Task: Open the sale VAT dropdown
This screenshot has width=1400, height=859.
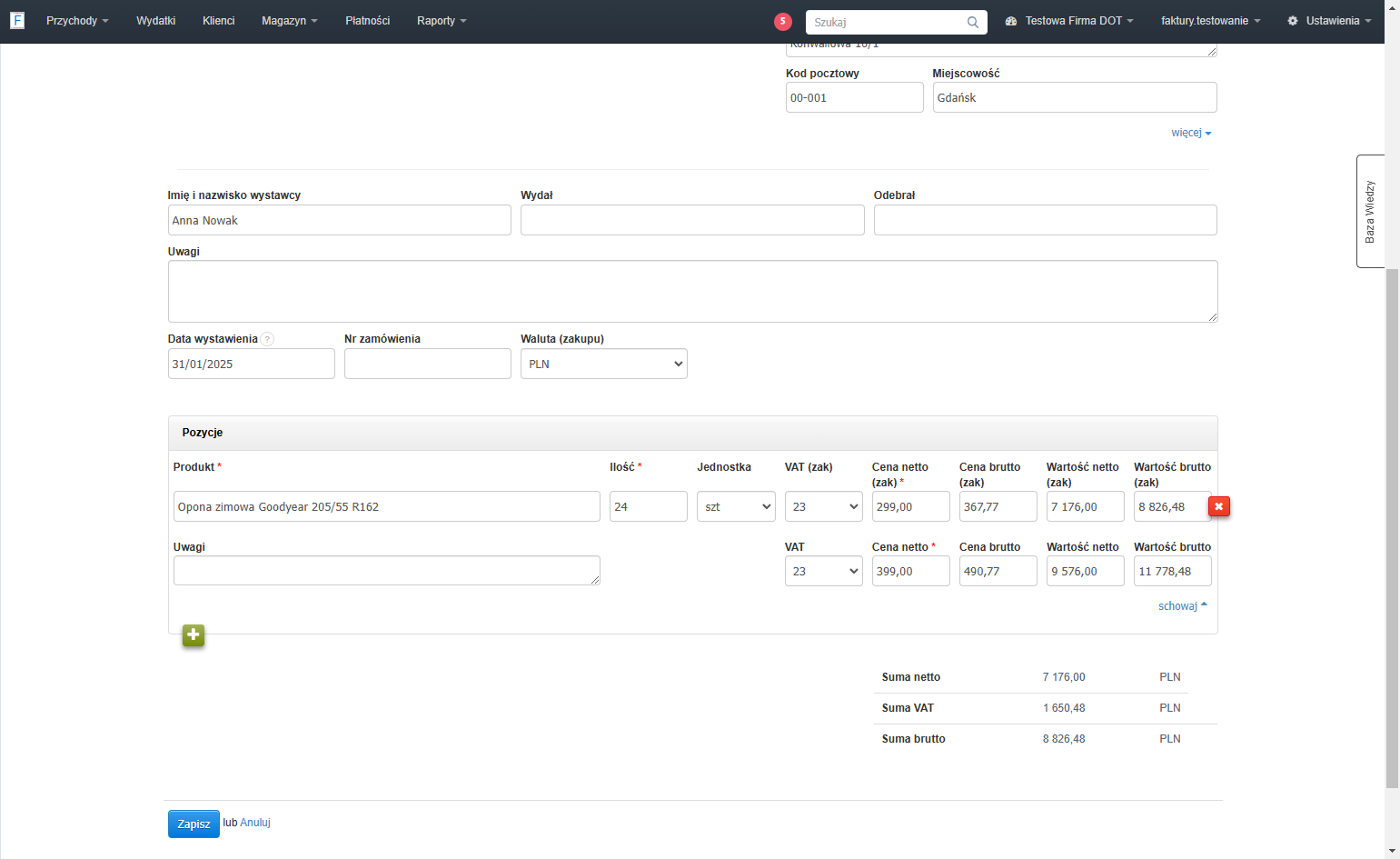Action: coord(824,571)
